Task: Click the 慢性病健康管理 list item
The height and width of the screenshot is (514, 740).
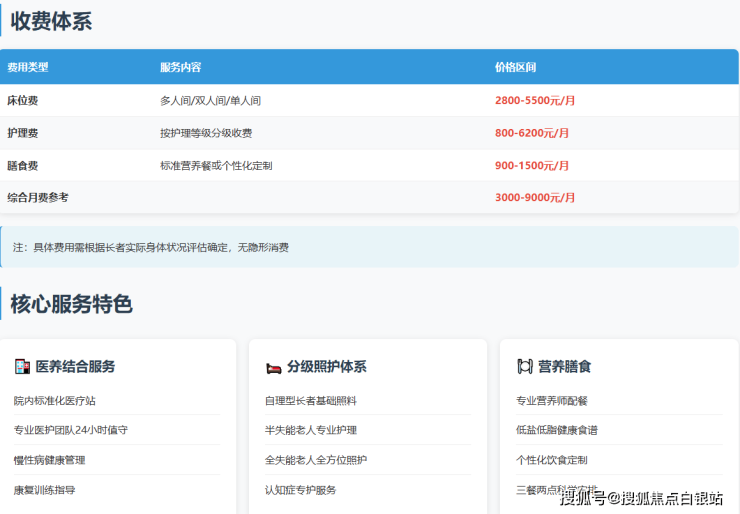Action: click(50, 460)
